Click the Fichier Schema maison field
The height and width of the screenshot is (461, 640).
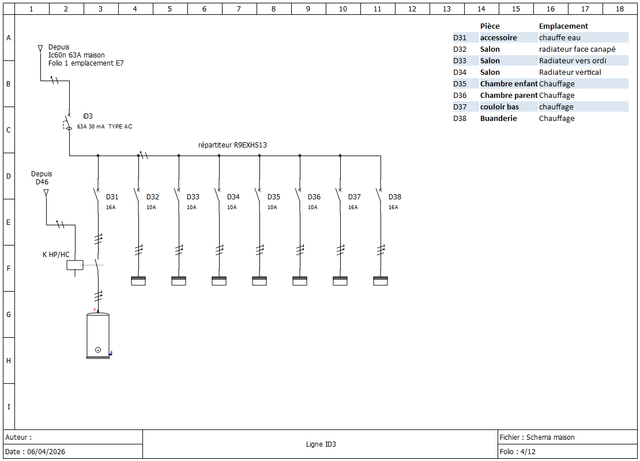567,437
